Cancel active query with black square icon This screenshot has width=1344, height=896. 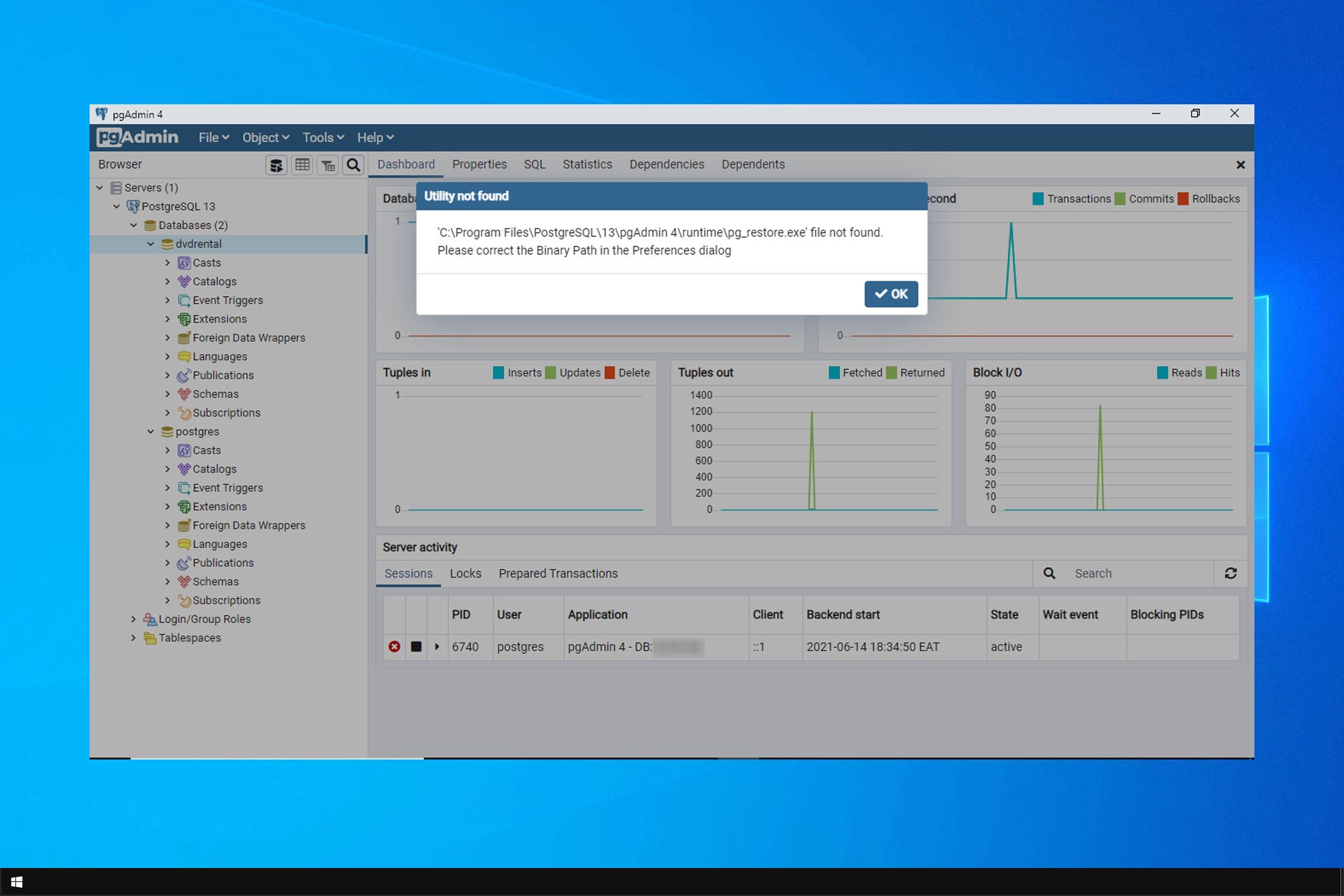coord(416,647)
